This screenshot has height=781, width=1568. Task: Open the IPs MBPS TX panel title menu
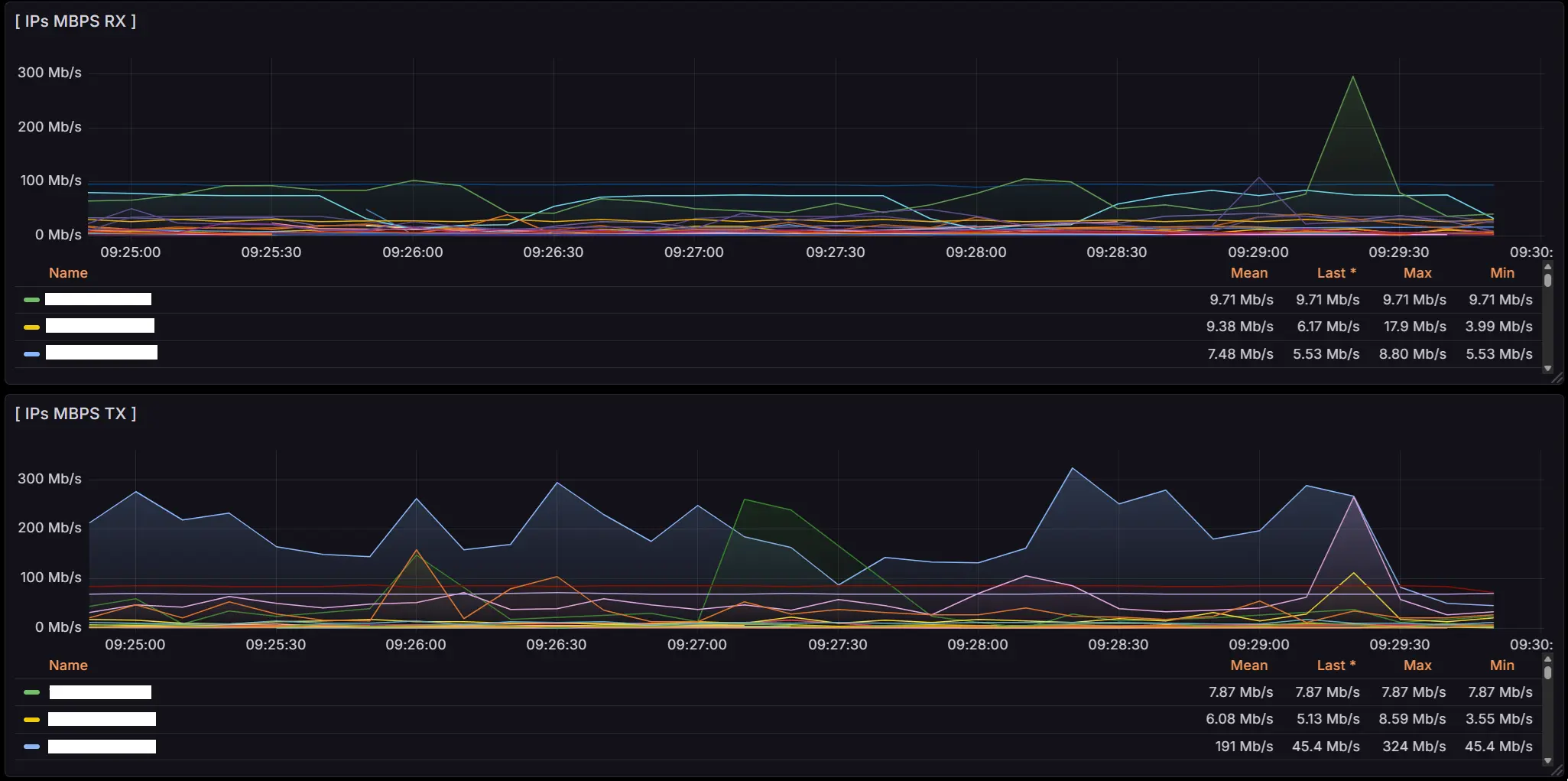75,414
